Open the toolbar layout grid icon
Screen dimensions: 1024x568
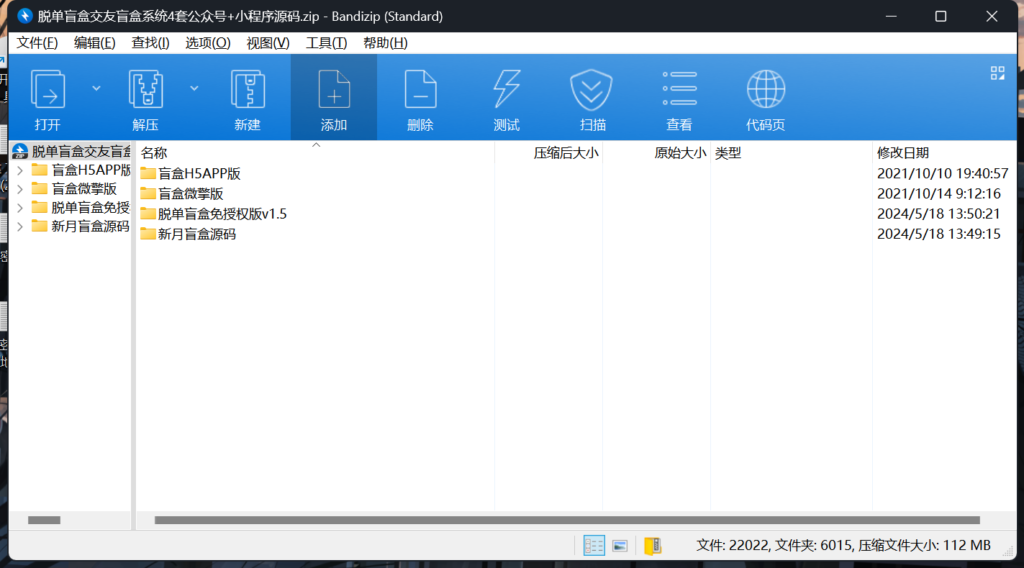coord(997,73)
